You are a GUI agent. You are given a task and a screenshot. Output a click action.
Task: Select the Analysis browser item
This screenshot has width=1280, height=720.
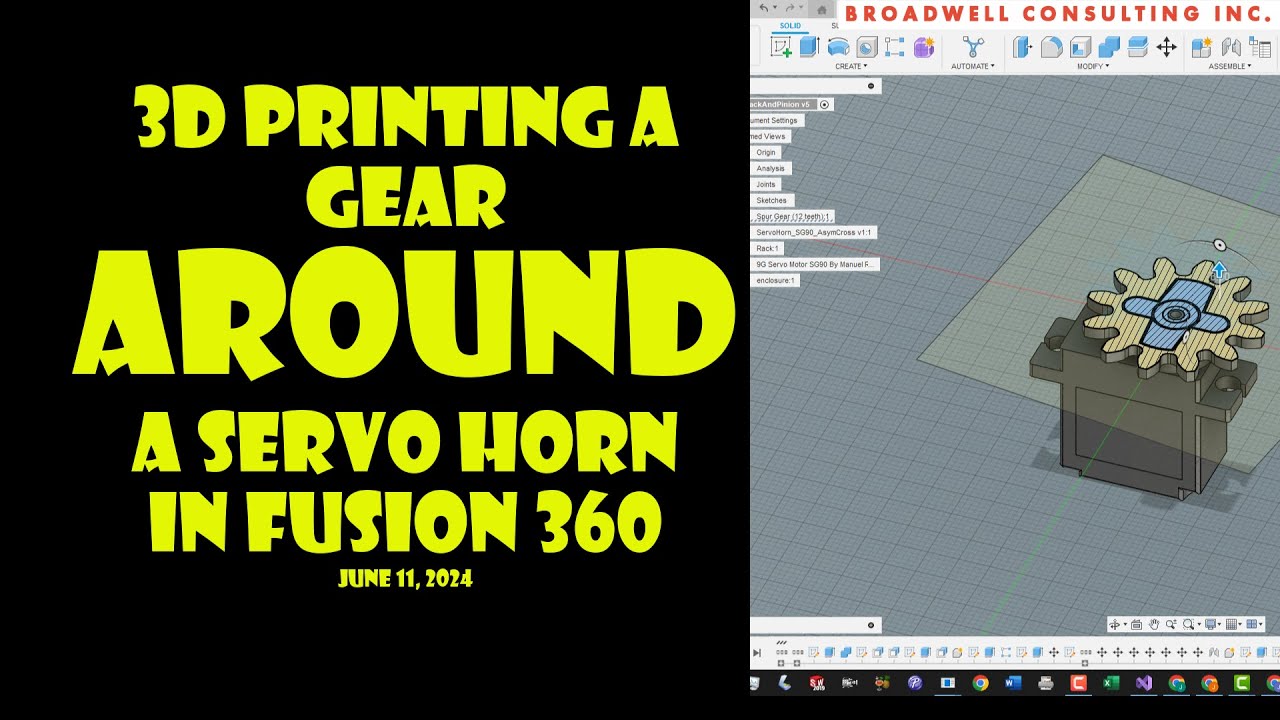[x=770, y=168]
